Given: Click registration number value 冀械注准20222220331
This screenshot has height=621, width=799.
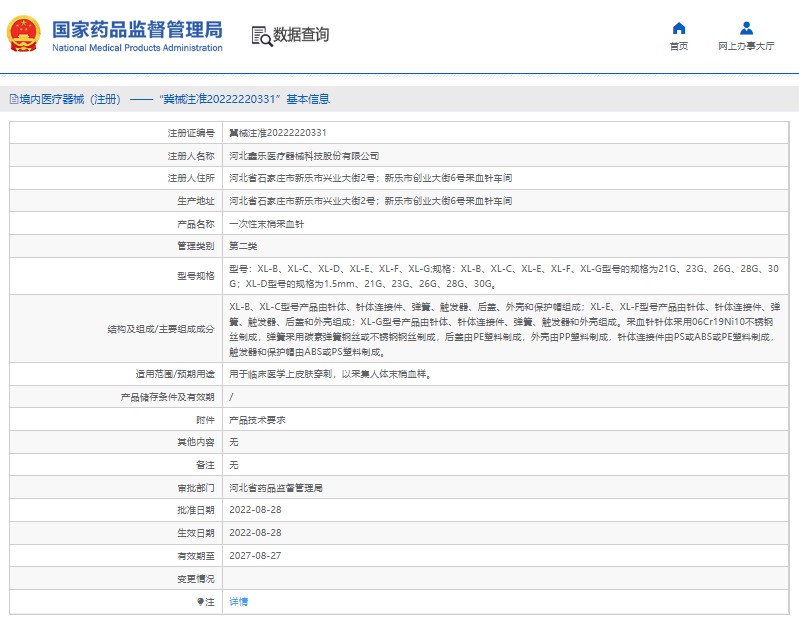Looking at the screenshot, I should (278, 132).
